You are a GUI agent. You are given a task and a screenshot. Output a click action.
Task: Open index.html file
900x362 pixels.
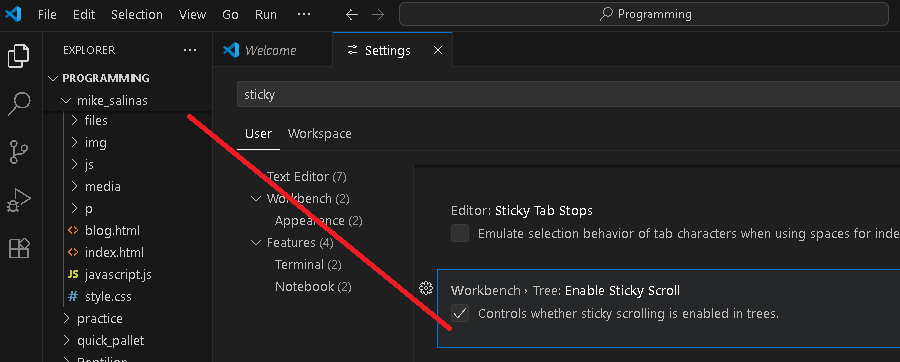click(114, 252)
